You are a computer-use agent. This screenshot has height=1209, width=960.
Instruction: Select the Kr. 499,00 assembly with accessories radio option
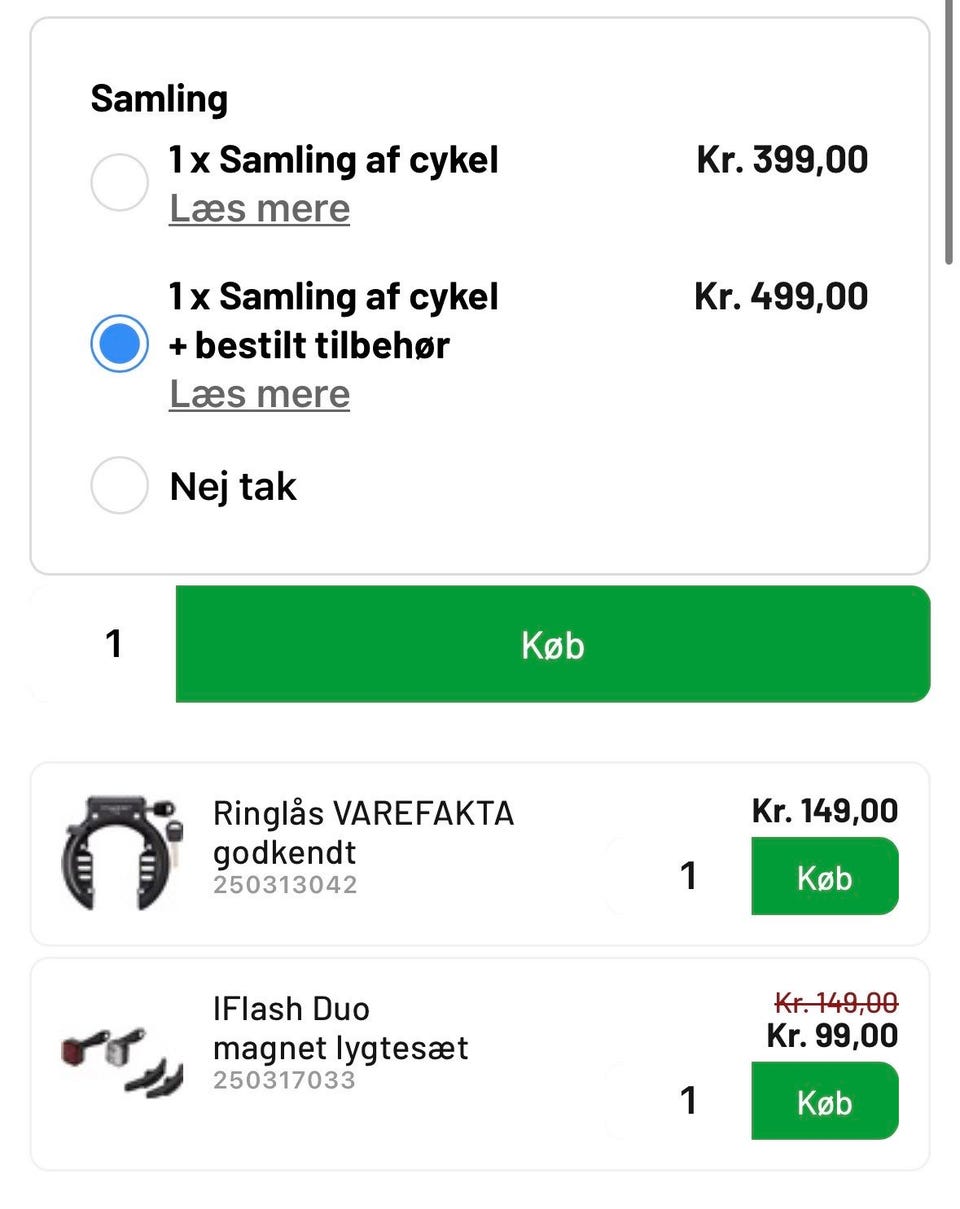120,343
